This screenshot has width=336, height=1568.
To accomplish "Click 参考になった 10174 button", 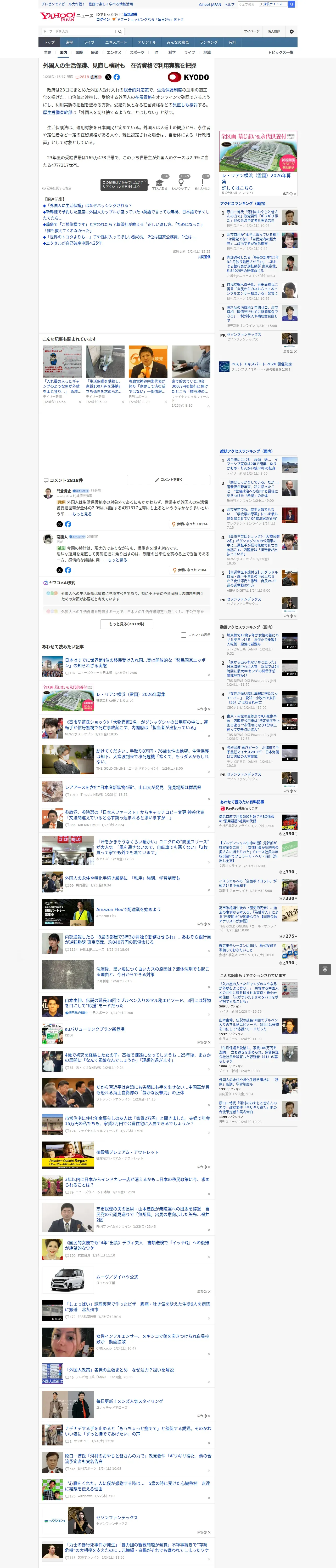I will pos(190,524).
